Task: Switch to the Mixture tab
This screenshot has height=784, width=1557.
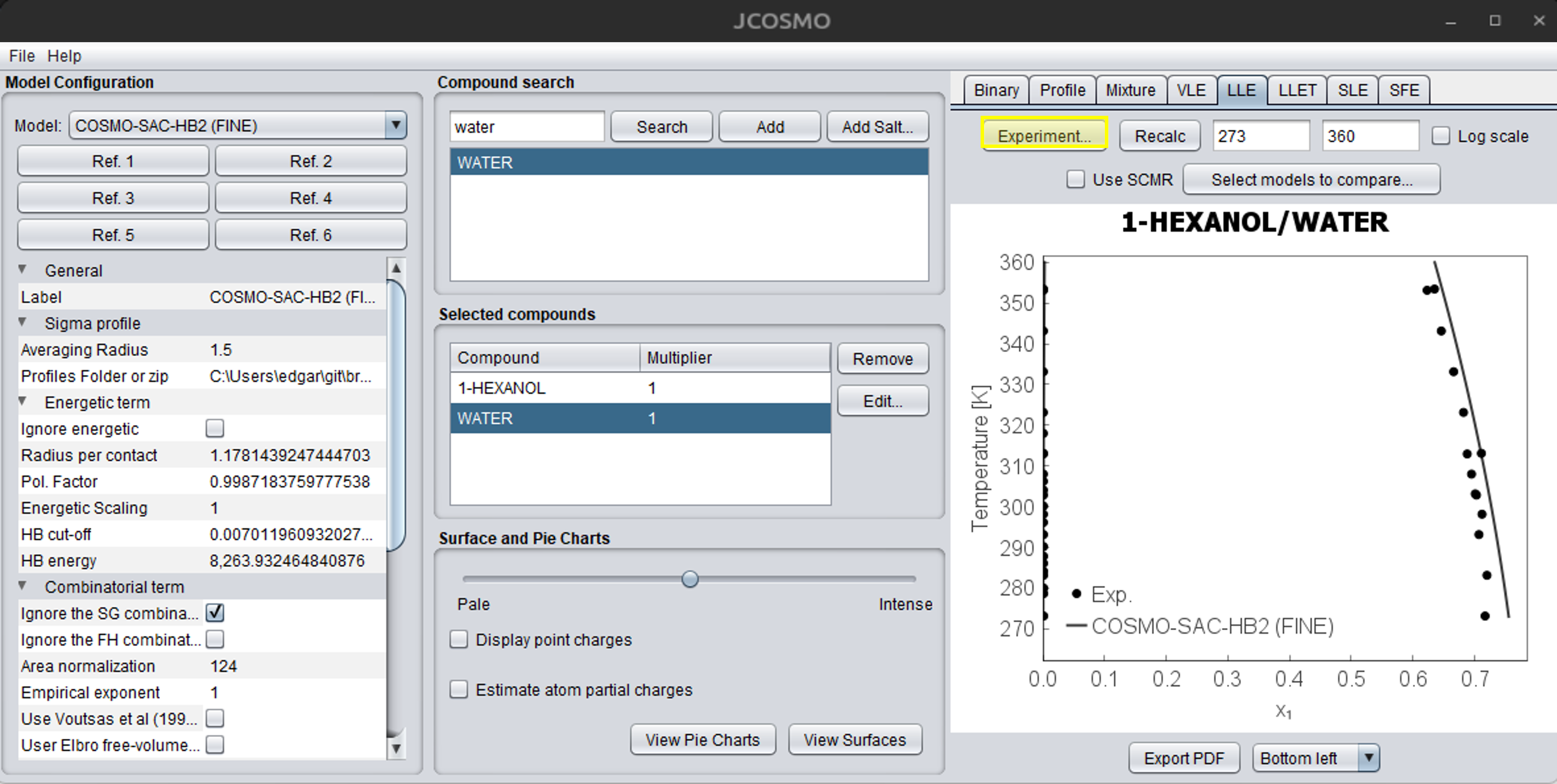Action: pyautogui.click(x=1130, y=90)
